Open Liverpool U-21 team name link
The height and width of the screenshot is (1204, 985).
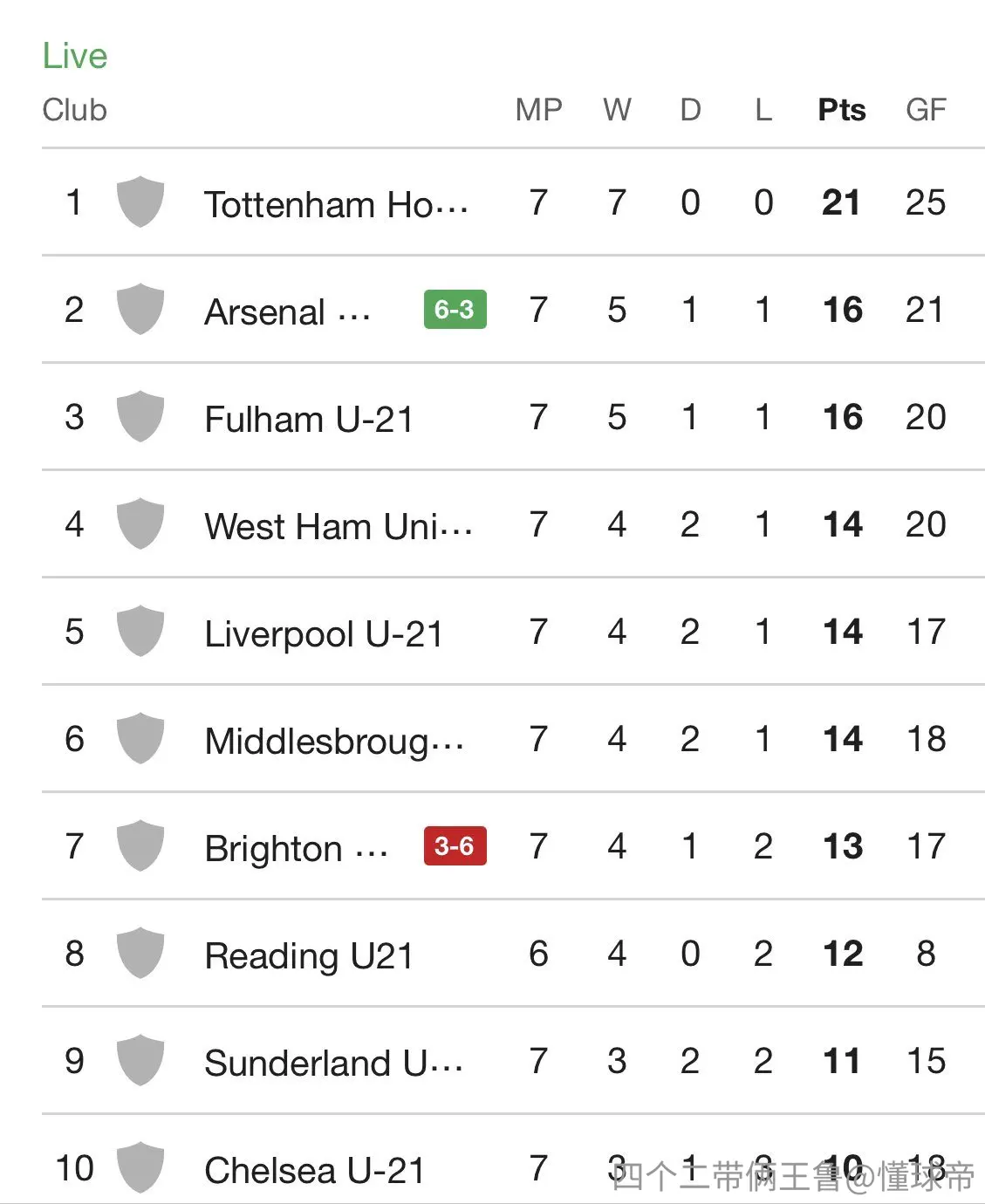(324, 634)
